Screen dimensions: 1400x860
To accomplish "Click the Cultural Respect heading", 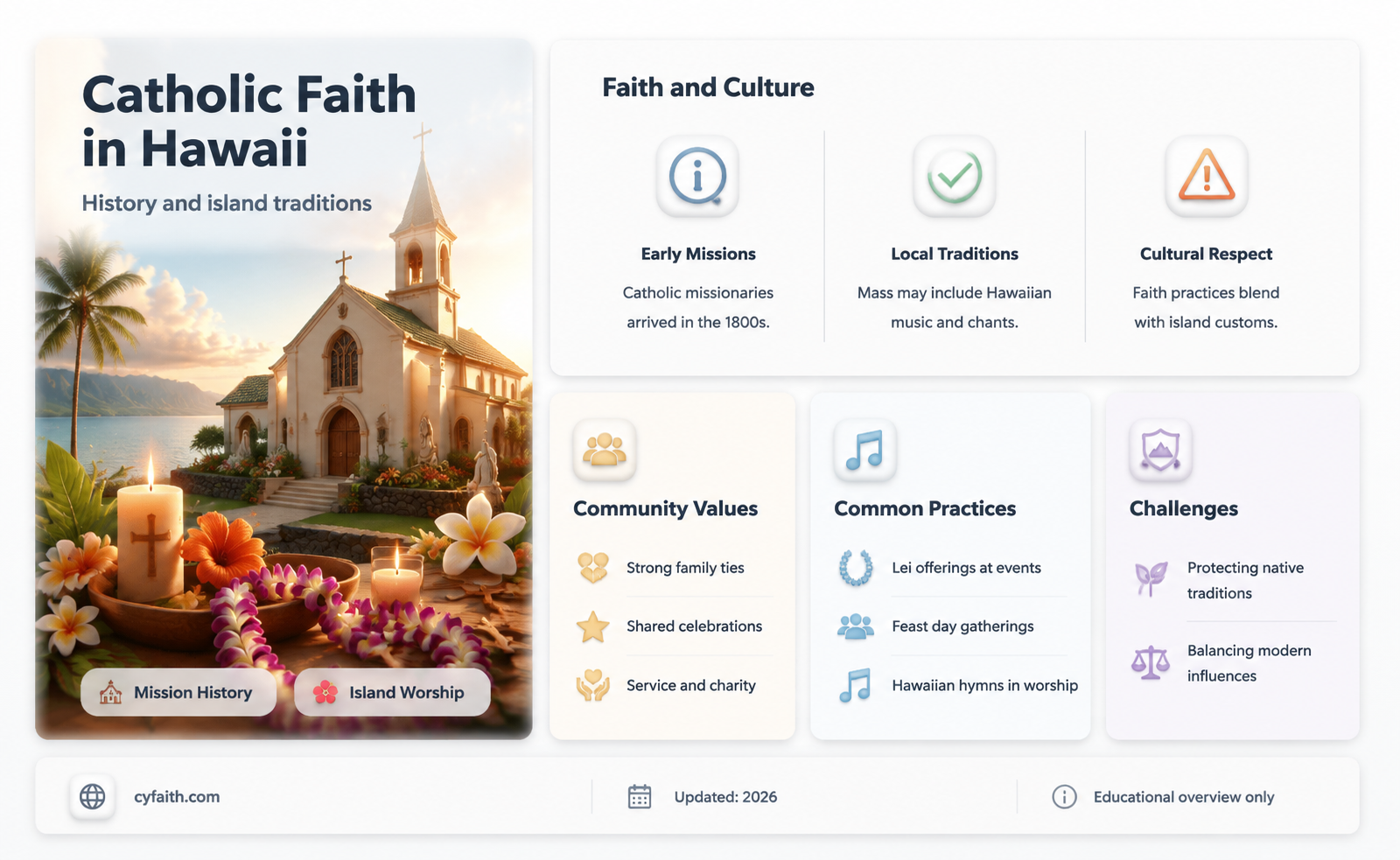I will (x=1206, y=254).
